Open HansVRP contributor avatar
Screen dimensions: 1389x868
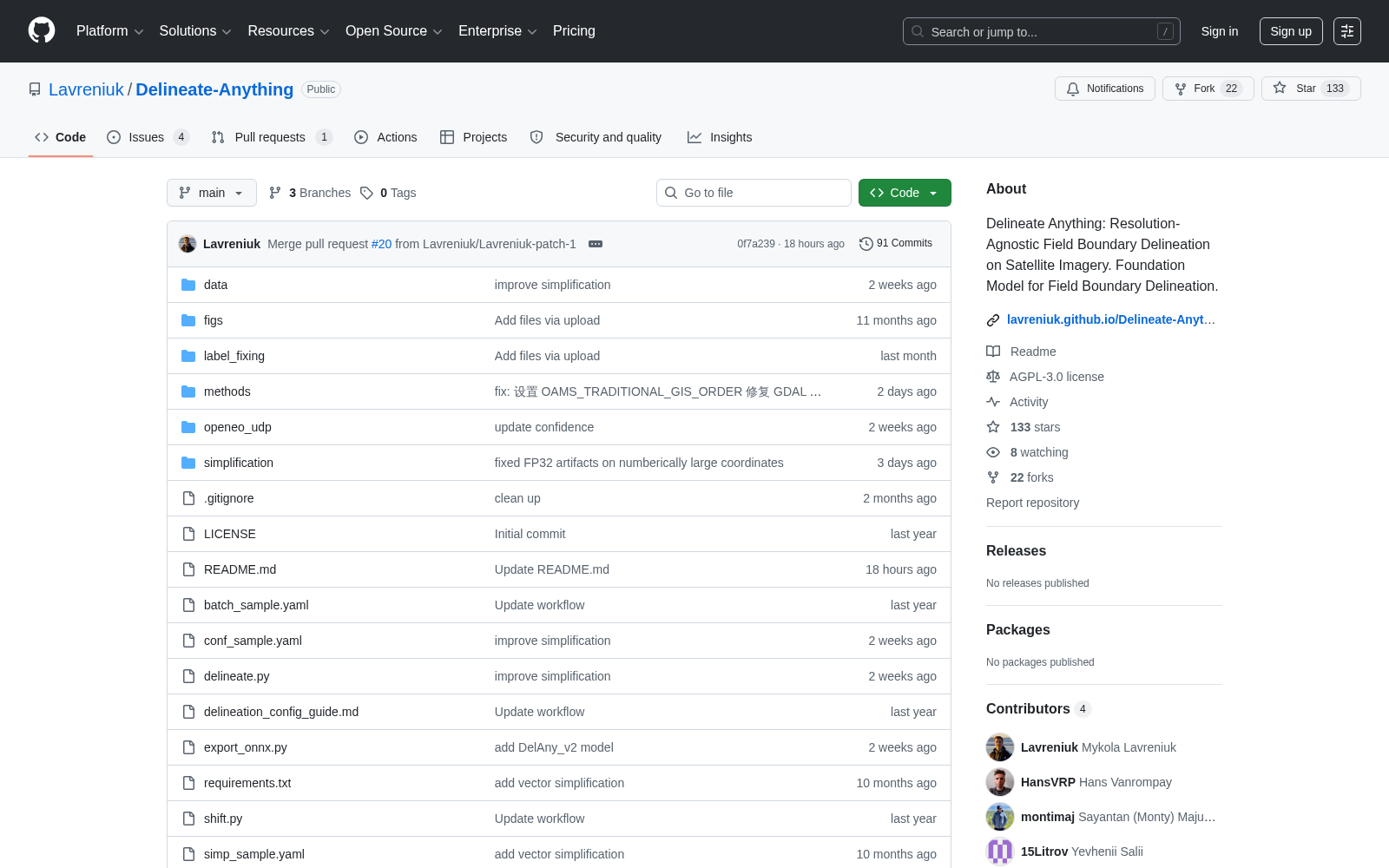pyautogui.click(x=1000, y=782)
